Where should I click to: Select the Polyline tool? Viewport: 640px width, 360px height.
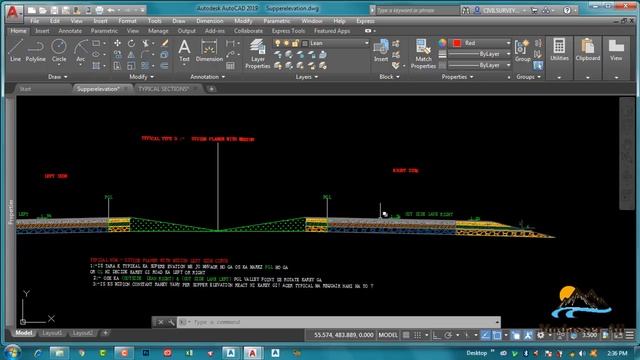[x=36, y=51]
